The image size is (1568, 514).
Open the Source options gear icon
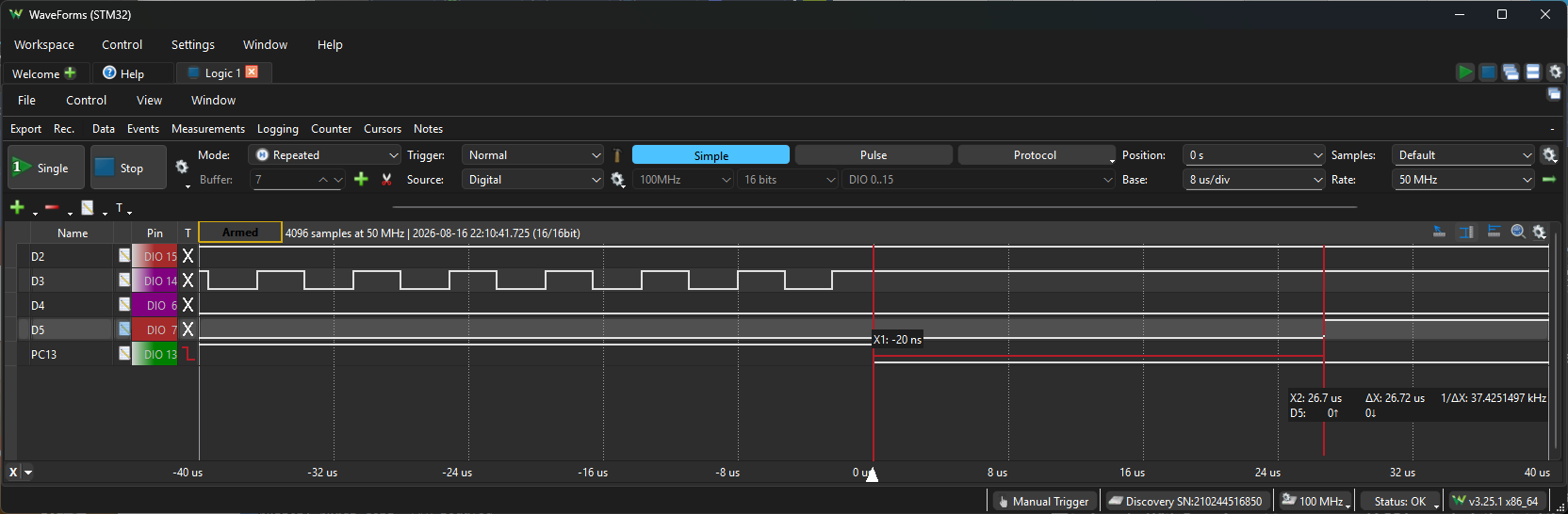pos(618,179)
